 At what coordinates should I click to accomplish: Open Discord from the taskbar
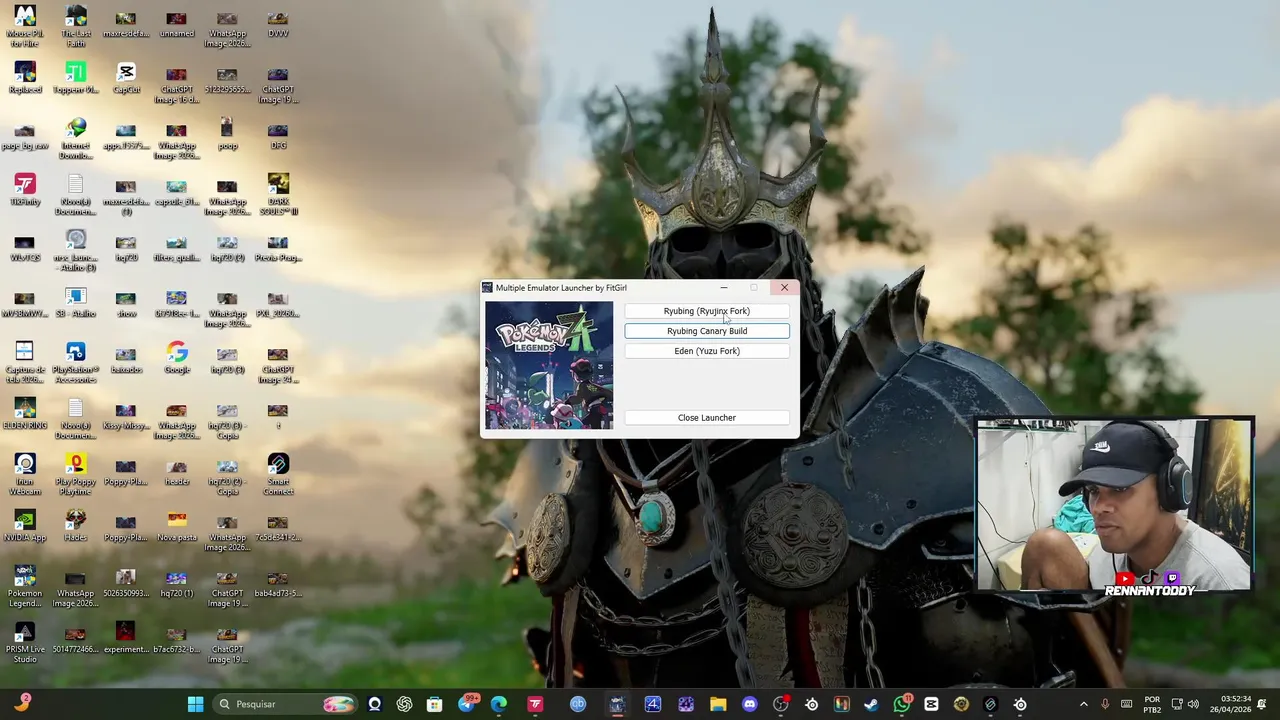pos(750,704)
